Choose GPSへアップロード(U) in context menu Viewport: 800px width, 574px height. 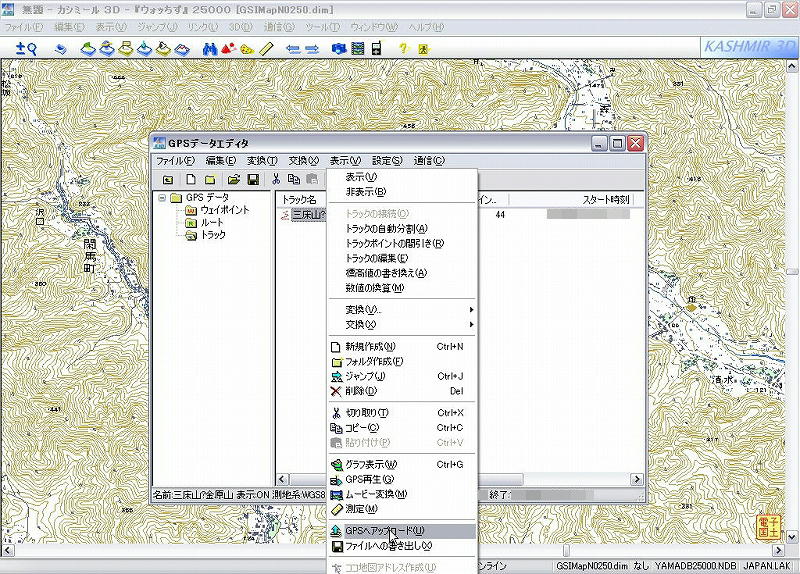tap(403, 531)
